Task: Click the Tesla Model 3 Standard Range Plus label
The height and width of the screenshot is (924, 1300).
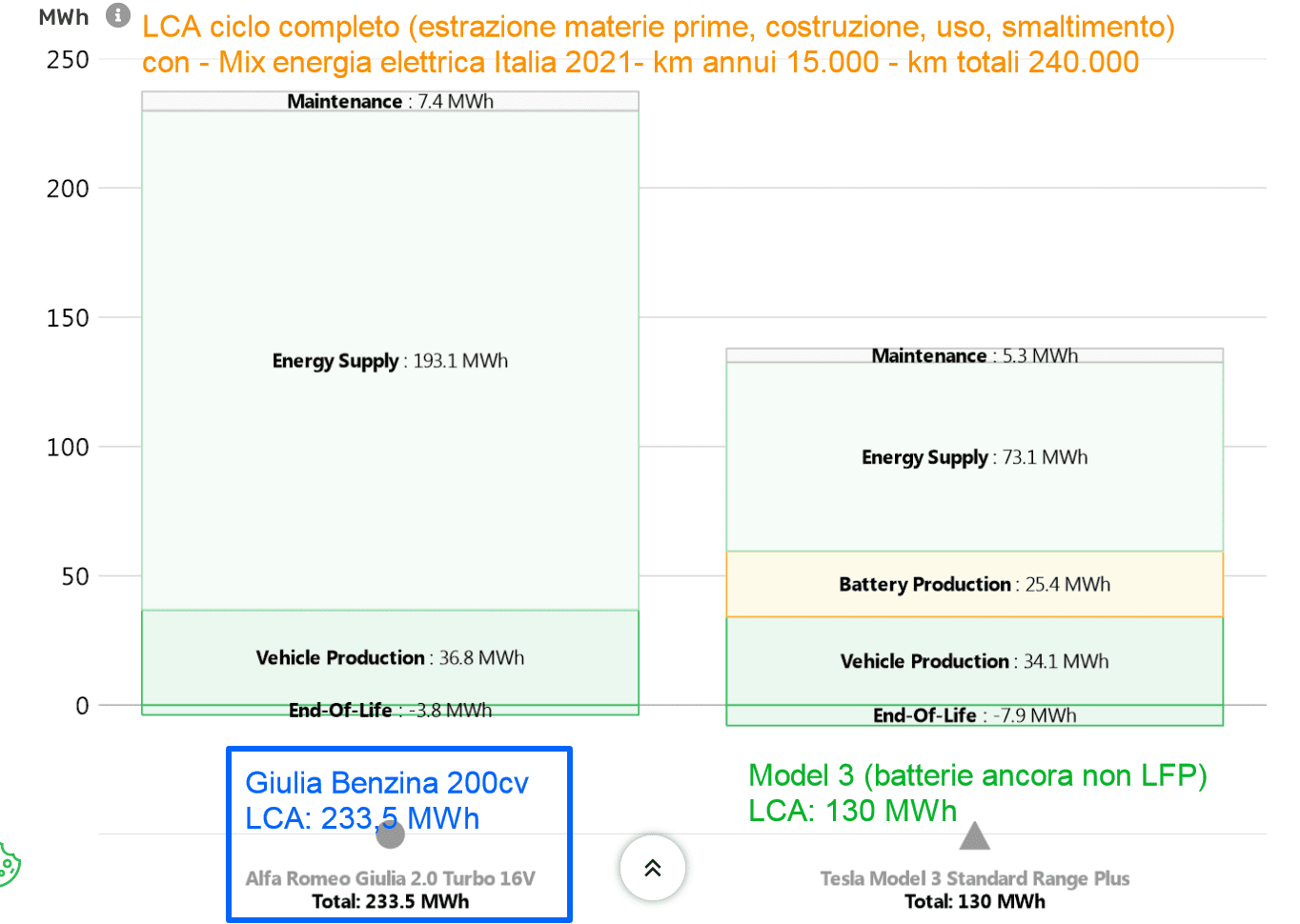Action: tap(974, 878)
